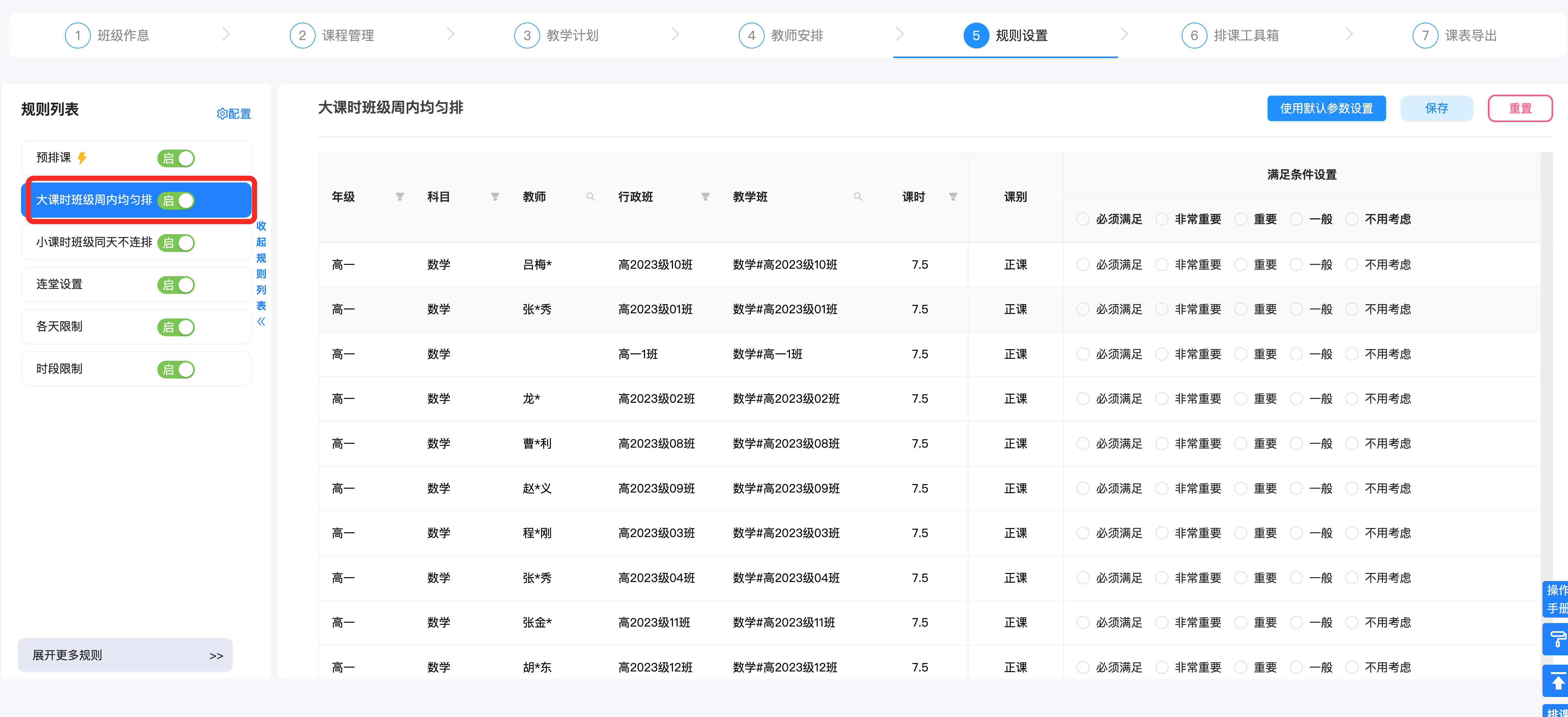1568x717 pixels.
Task: Click the step 1 number circle
Action: click(x=77, y=35)
